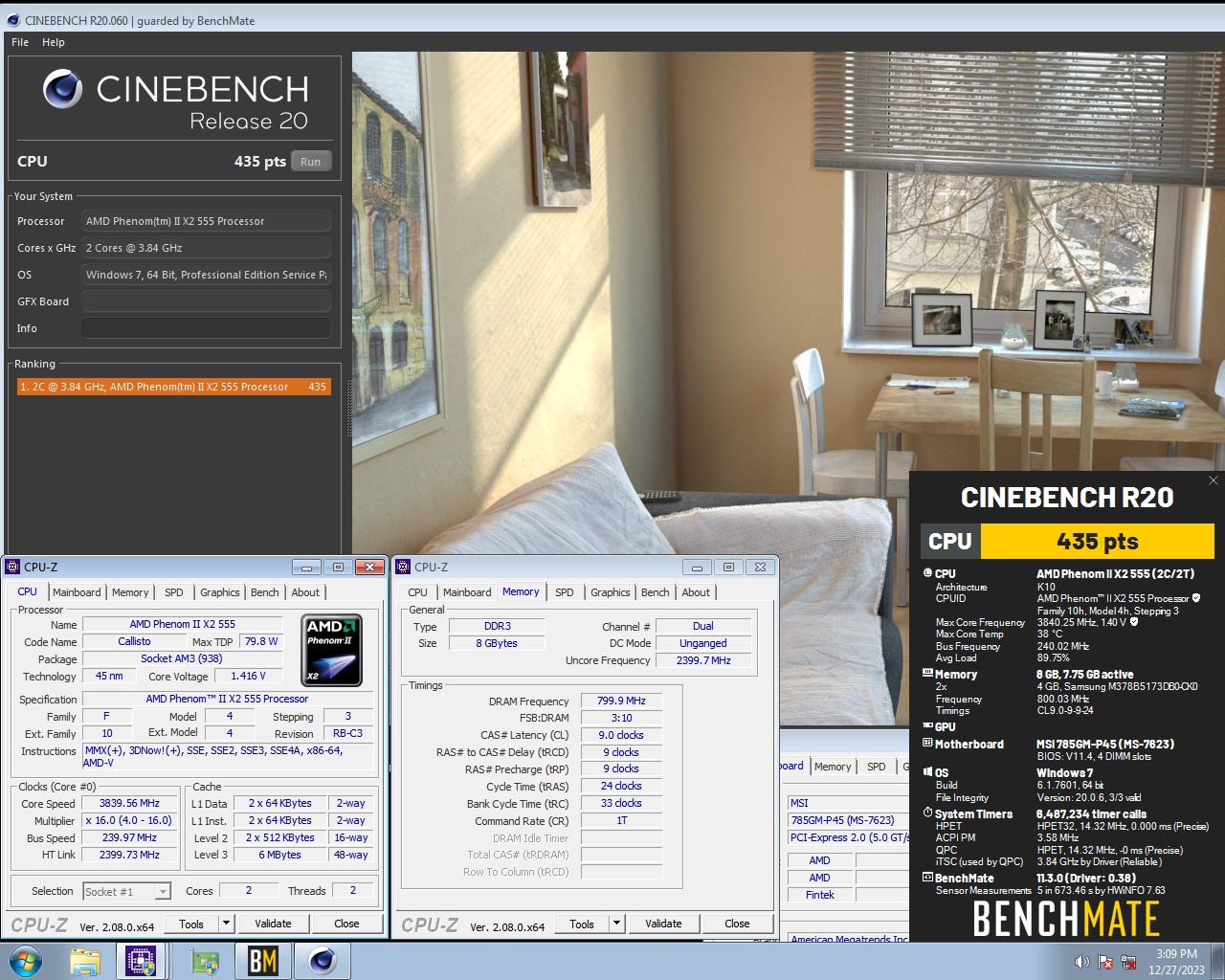Expand the Tools arrow in the left CPU-Z window
The width and height of the screenshot is (1225, 980).
(x=227, y=924)
